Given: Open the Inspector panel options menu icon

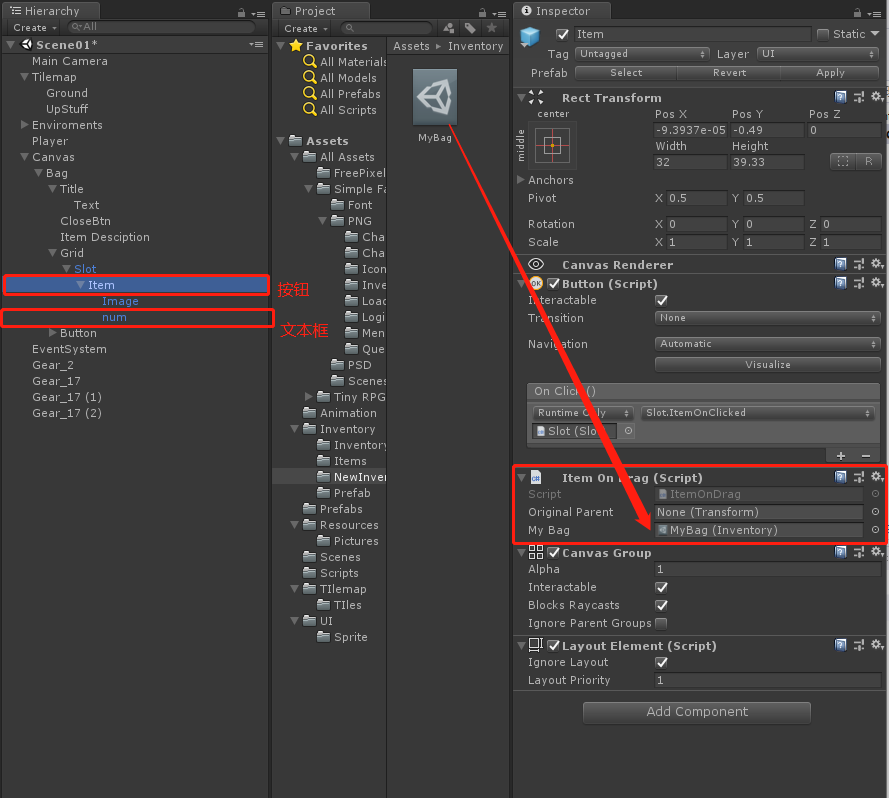Looking at the screenshot, I should 874,14.
